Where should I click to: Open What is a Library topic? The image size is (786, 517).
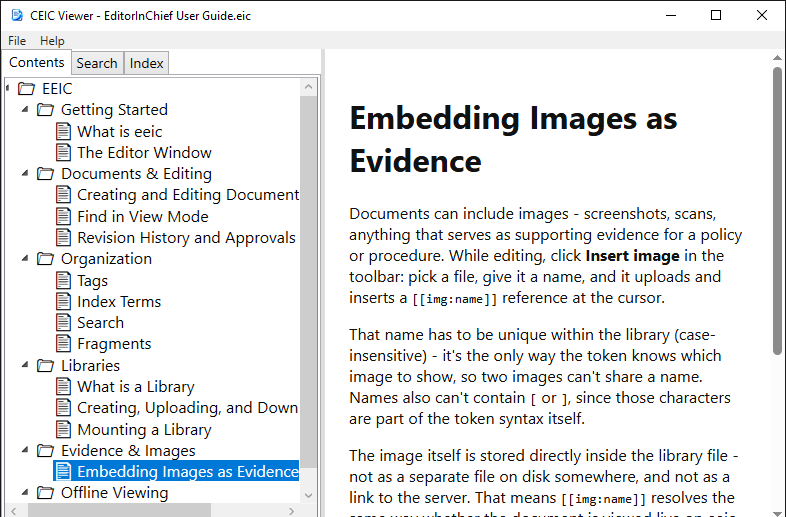(x=135, y=387)
